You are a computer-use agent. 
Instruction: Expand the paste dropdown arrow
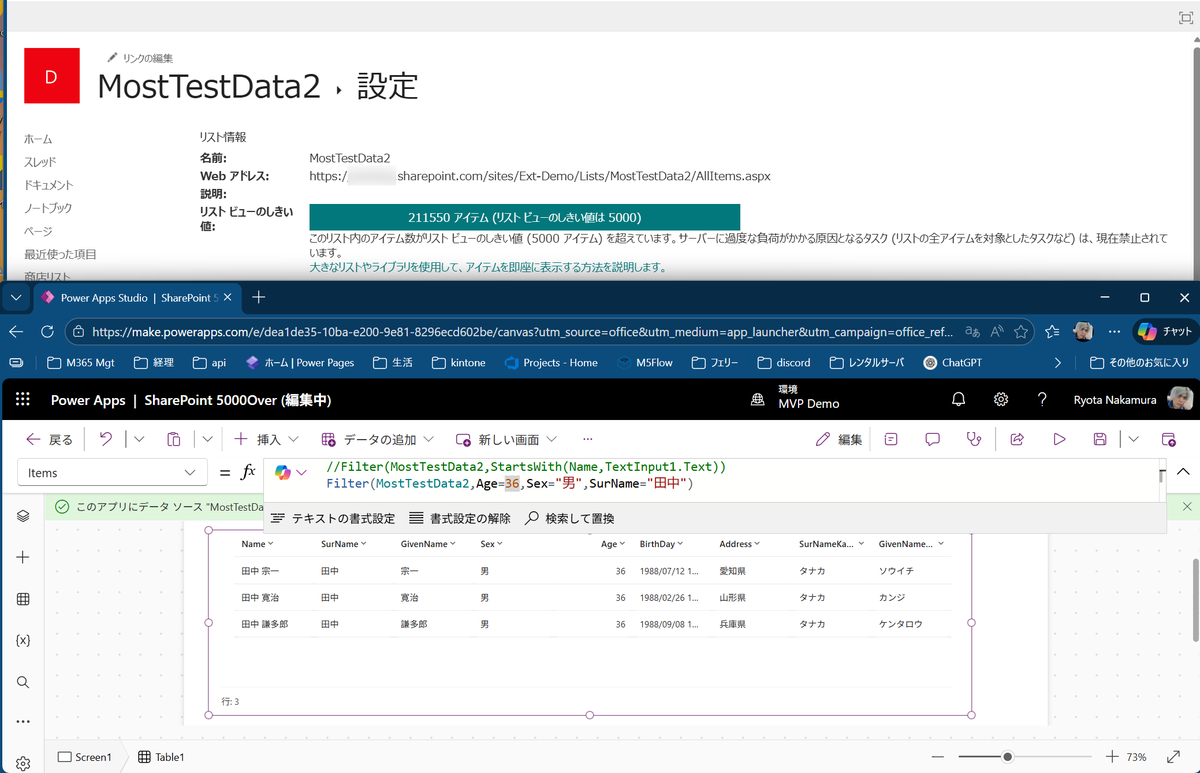tap(207, 439)
